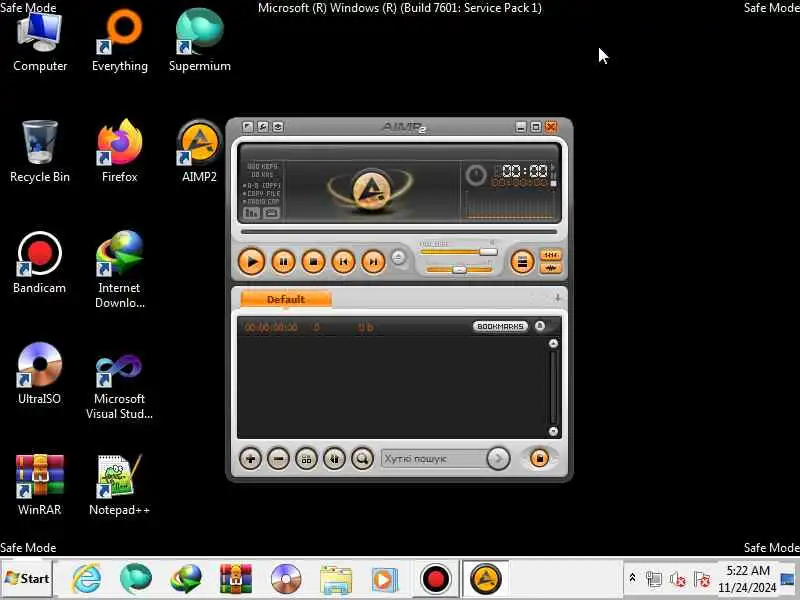Pause the track in AIMP2

pos(283,262)
